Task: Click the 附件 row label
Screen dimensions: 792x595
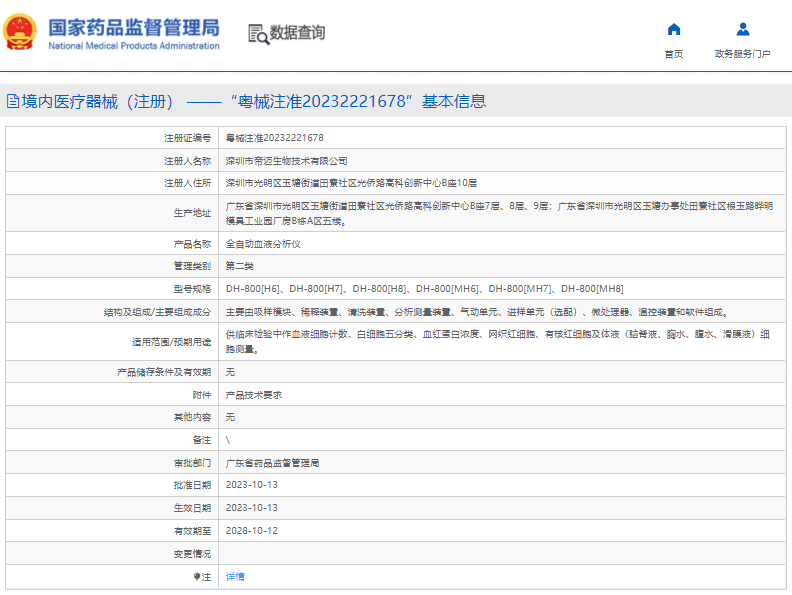Action: 202,395
